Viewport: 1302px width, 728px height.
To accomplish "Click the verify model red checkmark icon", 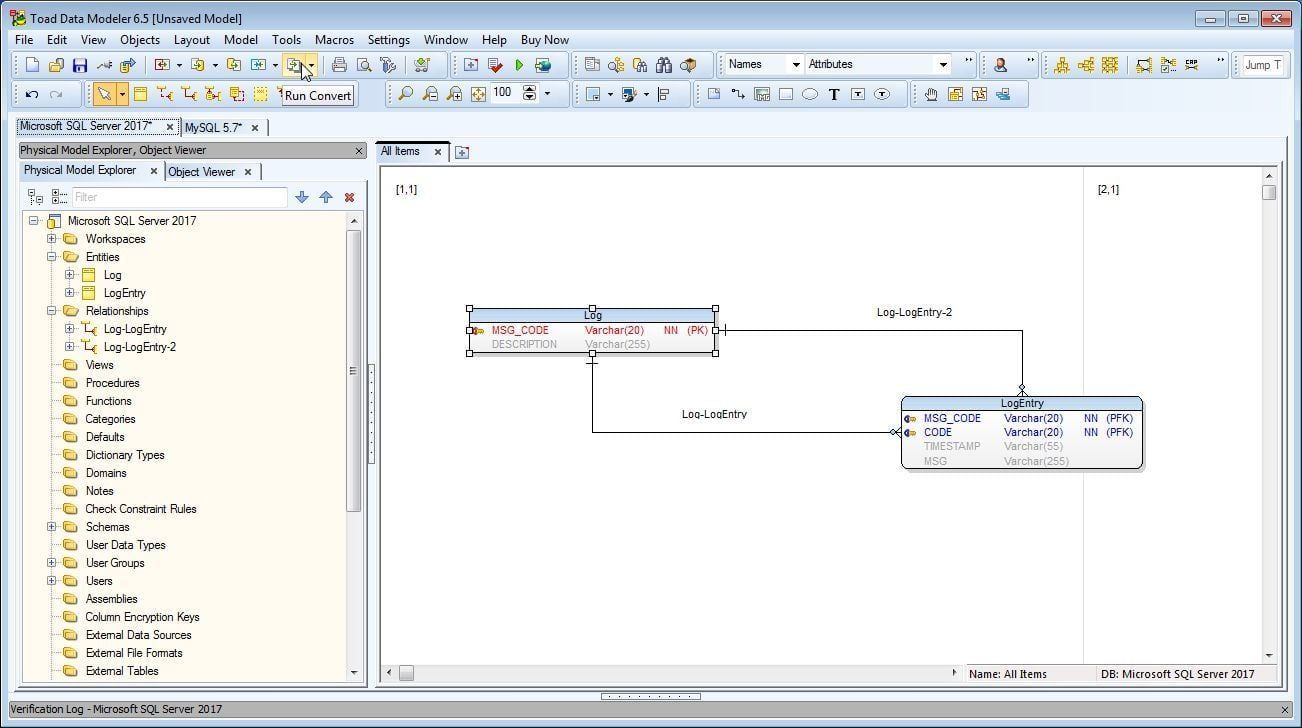I will click(x=495, y=65).
